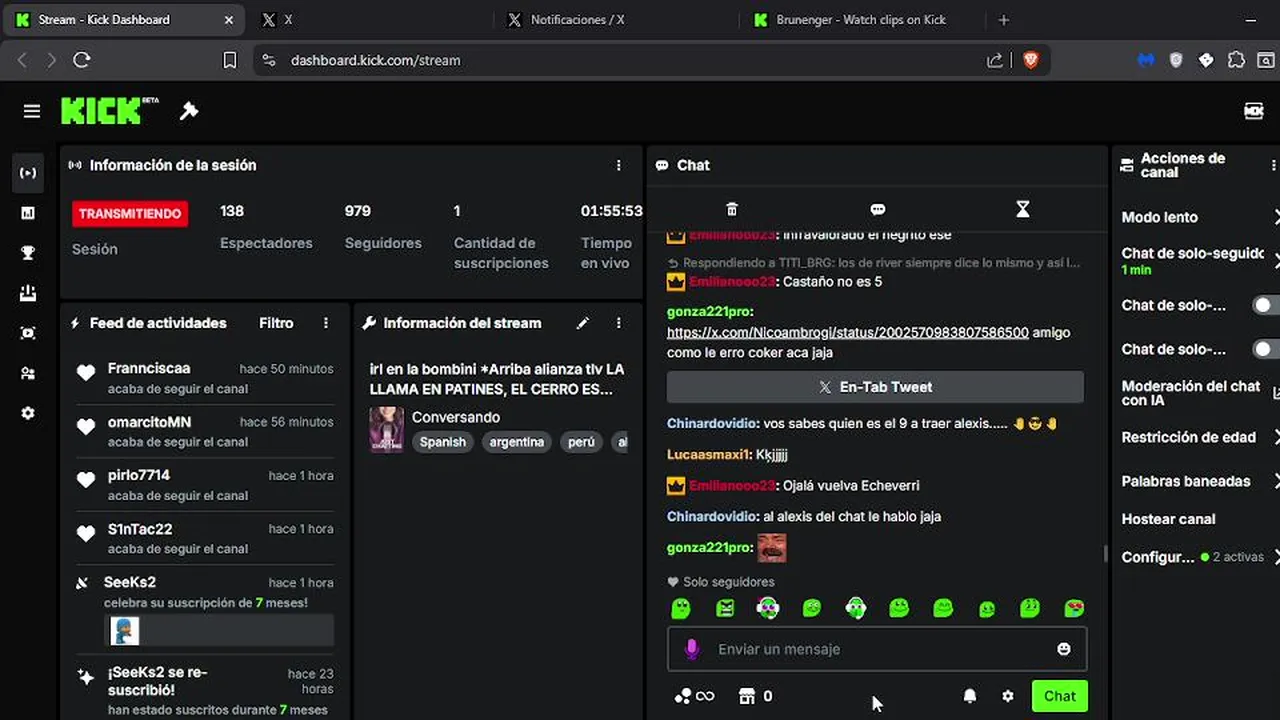This screenshot has height=720, width=1280.
Task: Click the channel points infinity icon
Action: pyautogui.click(x=695, y=696)
